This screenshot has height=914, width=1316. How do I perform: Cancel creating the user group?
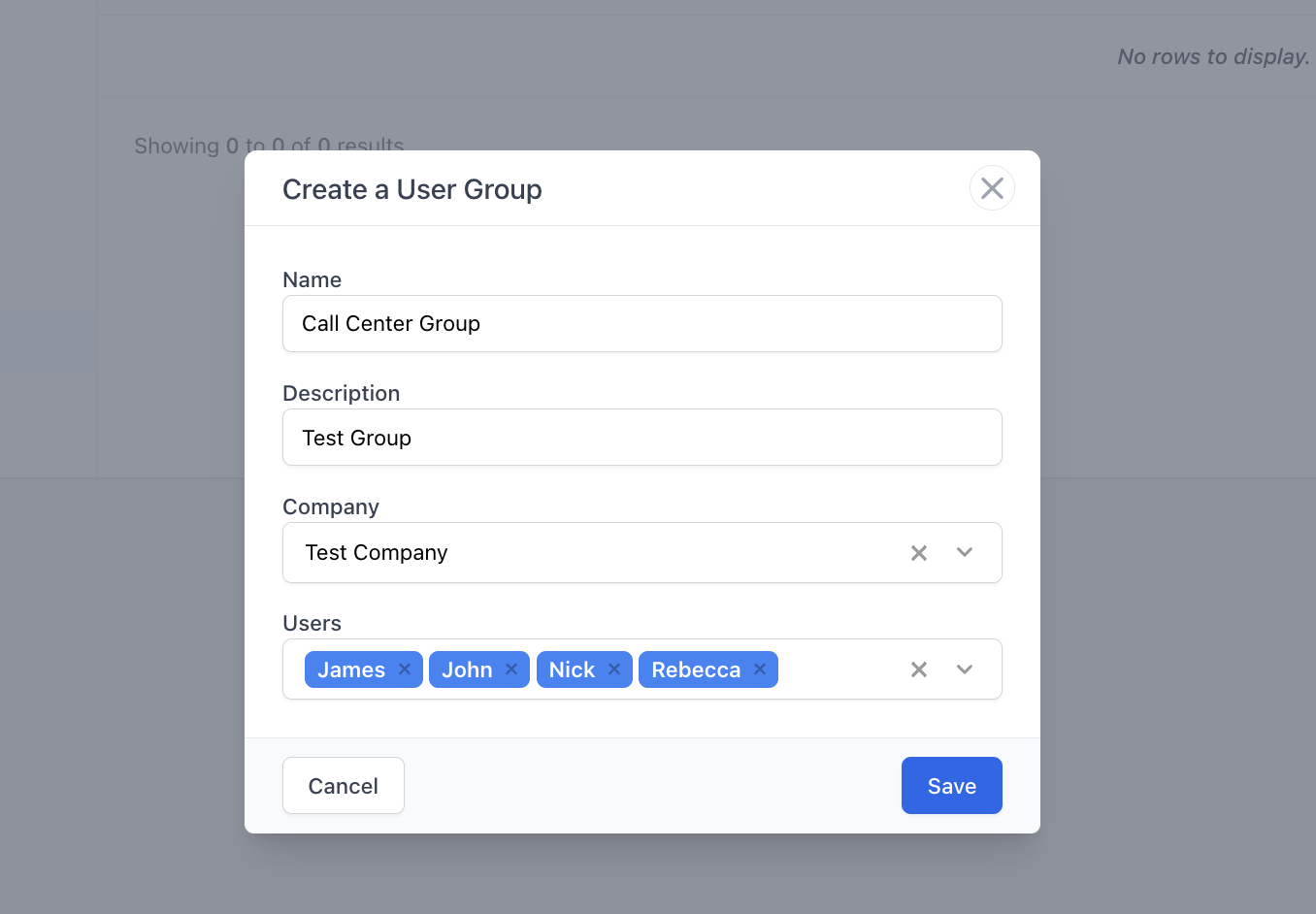tap(344, 786)
